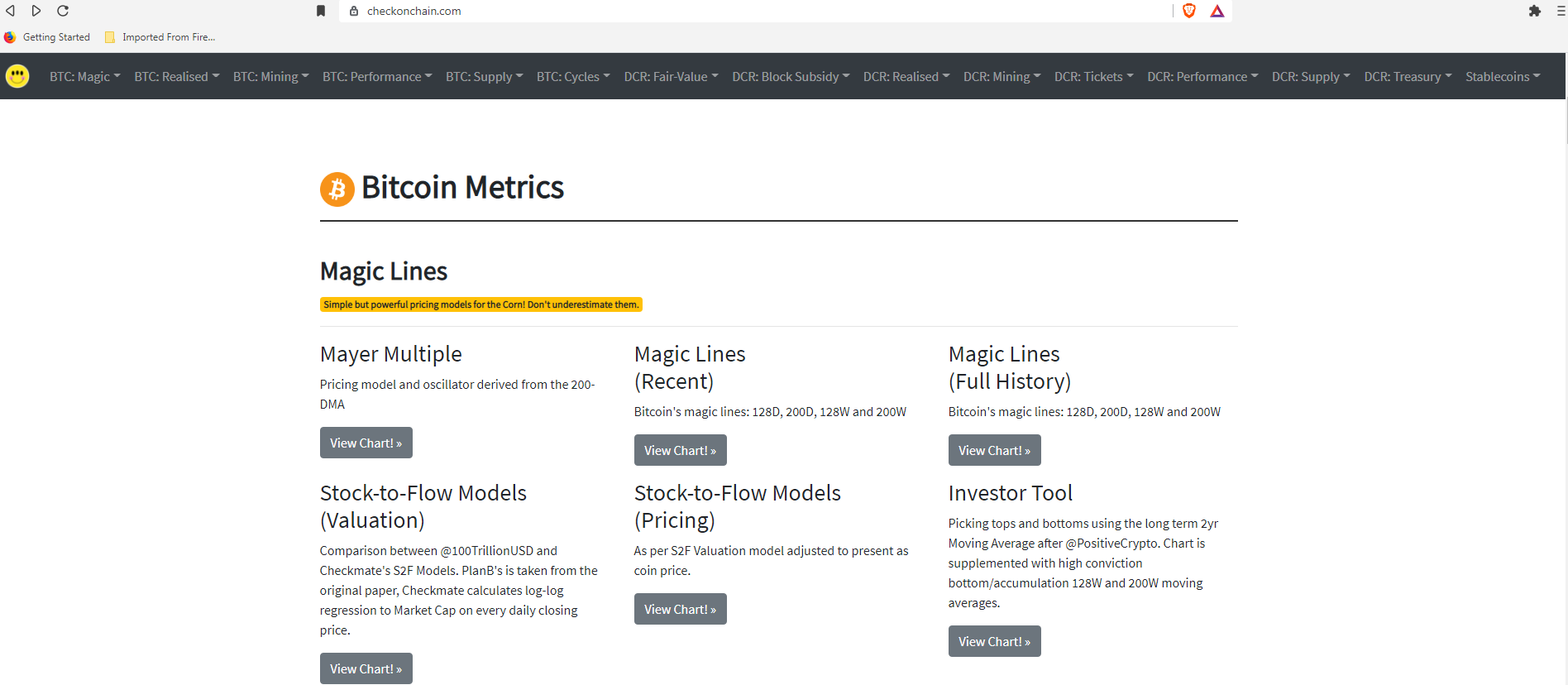Click the smiley face site logo

(x=17, y=76)
